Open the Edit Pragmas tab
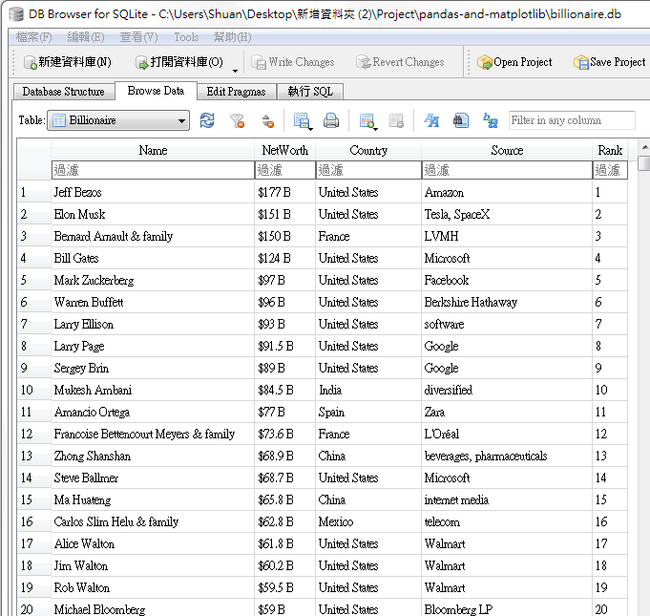Image resolution: width=650 pixels, height=616 pixels. coord(236,92)
